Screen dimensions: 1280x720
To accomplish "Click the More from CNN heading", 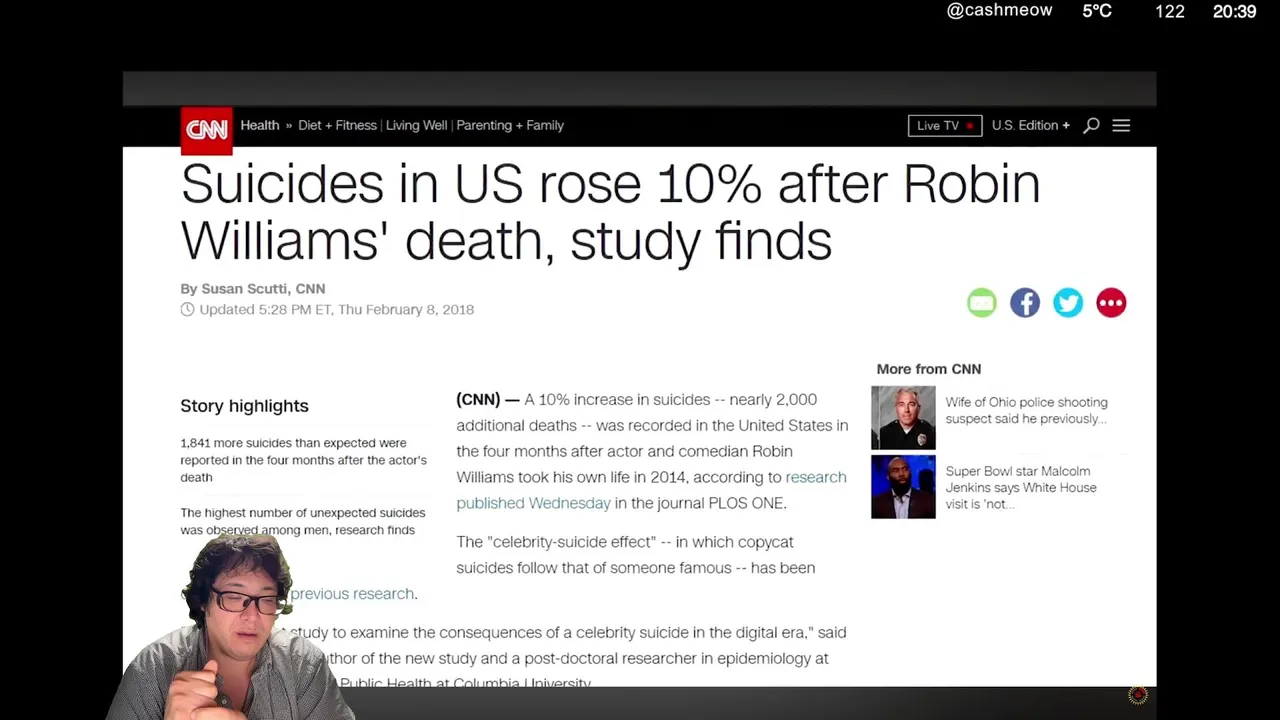I will (929, 369).
